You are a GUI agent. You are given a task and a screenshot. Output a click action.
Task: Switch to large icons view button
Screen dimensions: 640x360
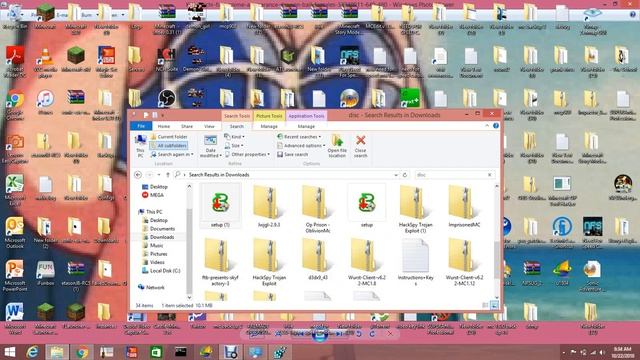pyautogui.click(x=494, y=305)
